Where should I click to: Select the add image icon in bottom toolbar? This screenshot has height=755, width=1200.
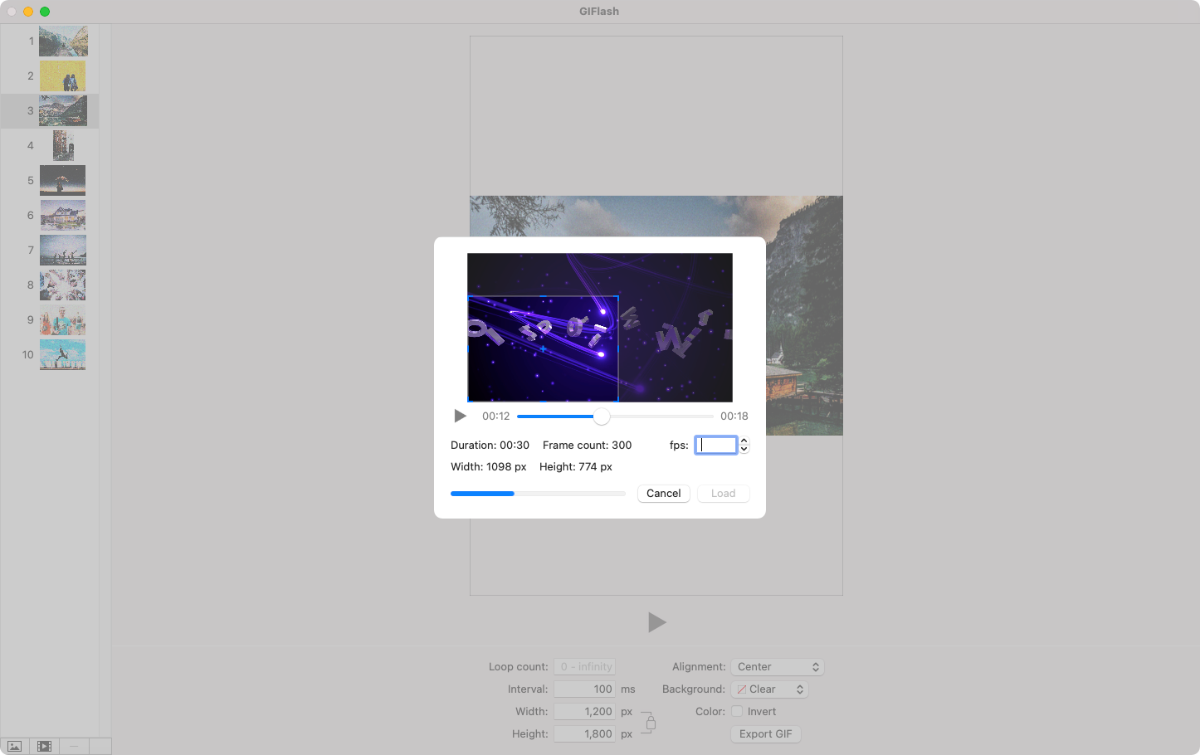click(x=14, y=745)
